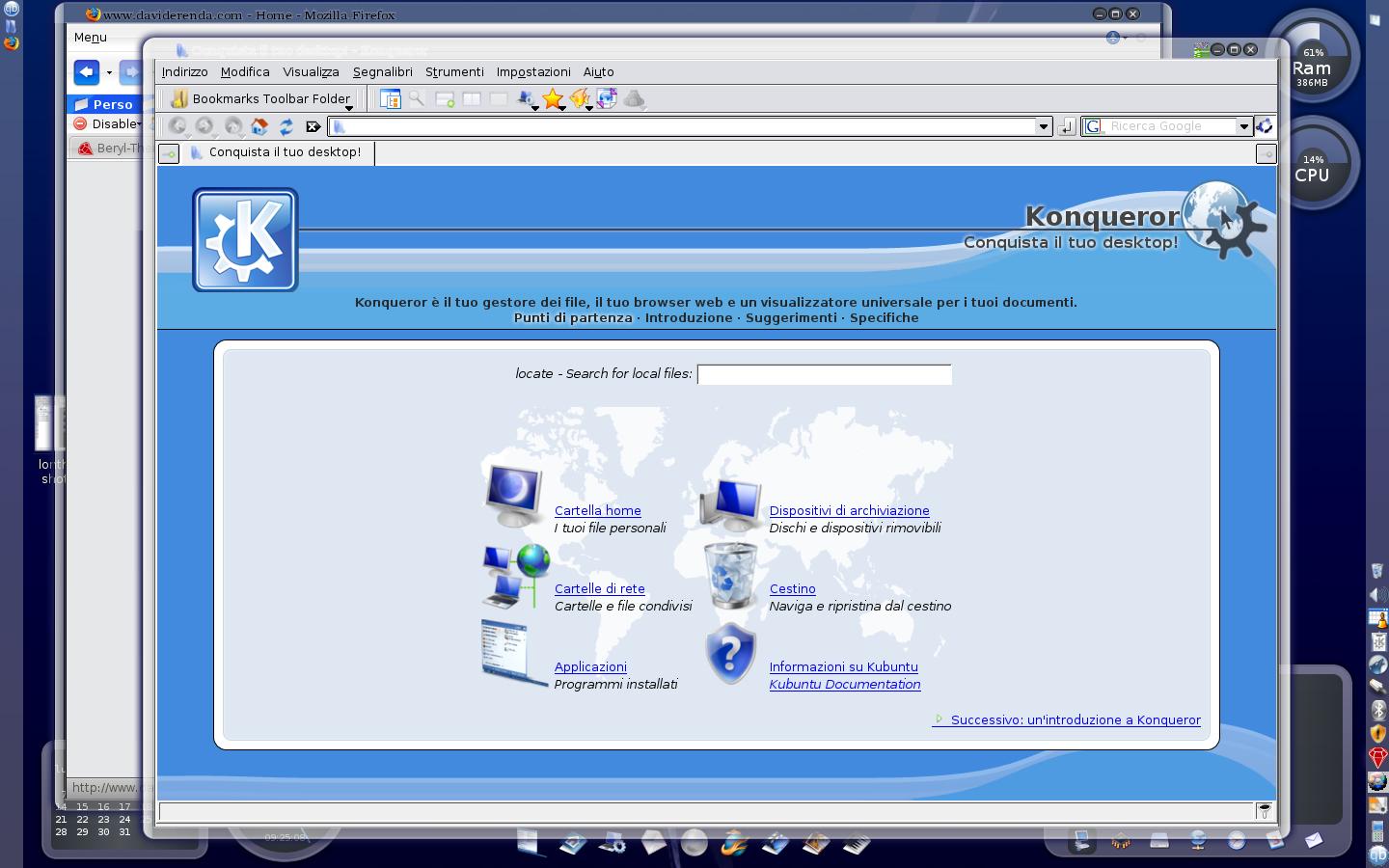Click the split view toolbar icon
Image resolution: width=1389 pixels, height=868 pixels.
click(x=472, y=98)
